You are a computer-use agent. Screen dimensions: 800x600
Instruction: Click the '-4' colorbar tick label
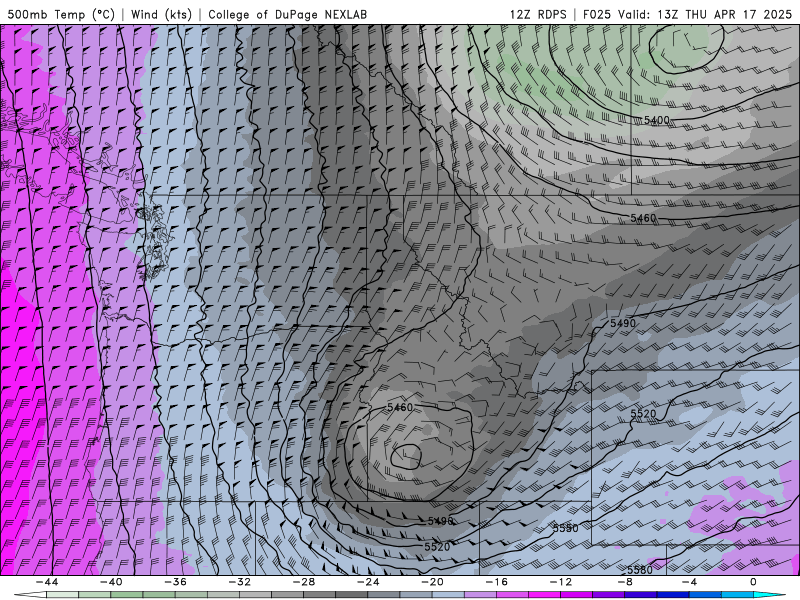(x=689, y=582)
